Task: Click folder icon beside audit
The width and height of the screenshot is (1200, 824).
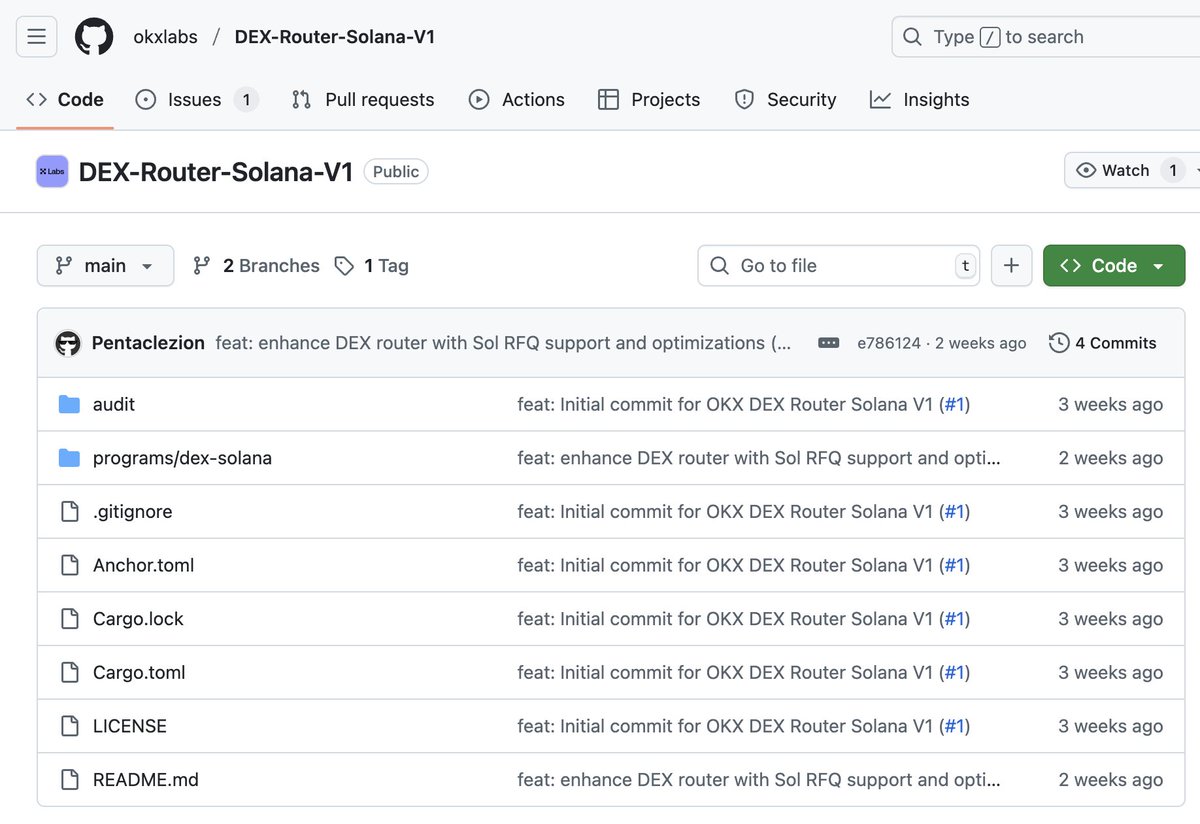Action: pos(69,404)
